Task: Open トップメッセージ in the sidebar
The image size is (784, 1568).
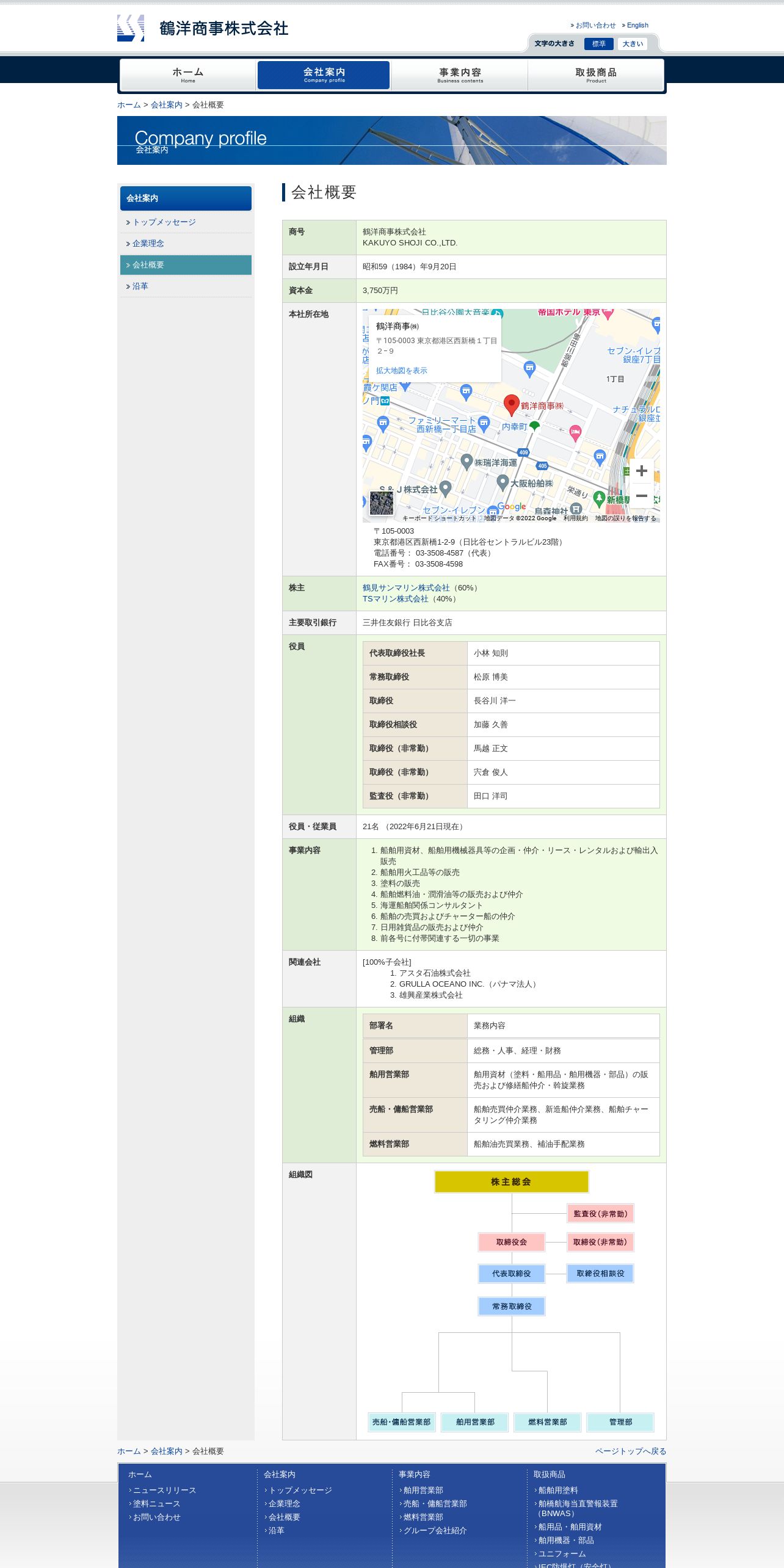Action: point(164,222)
